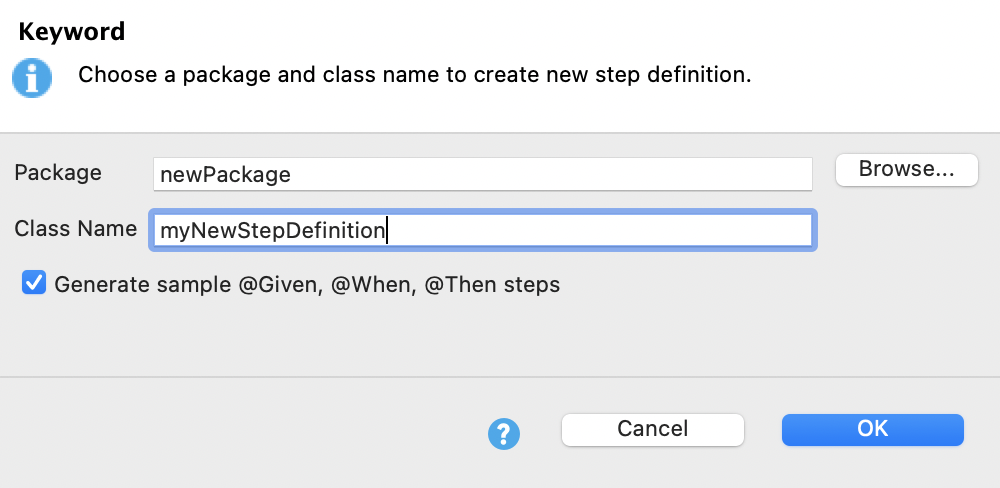Click the "myNewStepDefinition" text in Class Name
1000x488 pixels.
(x=272, y=231)
